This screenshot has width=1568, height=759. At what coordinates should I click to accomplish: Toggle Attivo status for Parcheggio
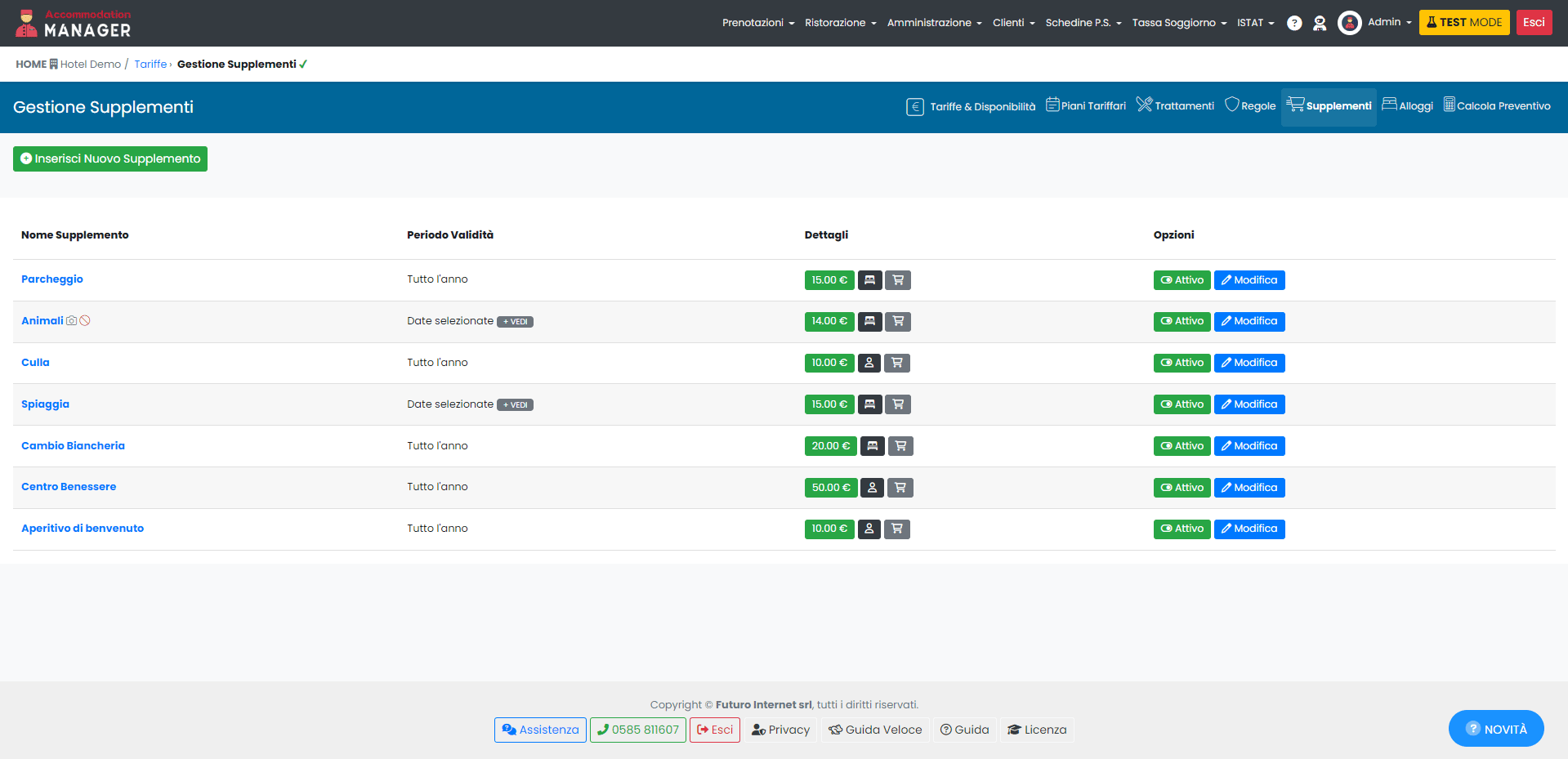click(x=1182, y=280)
